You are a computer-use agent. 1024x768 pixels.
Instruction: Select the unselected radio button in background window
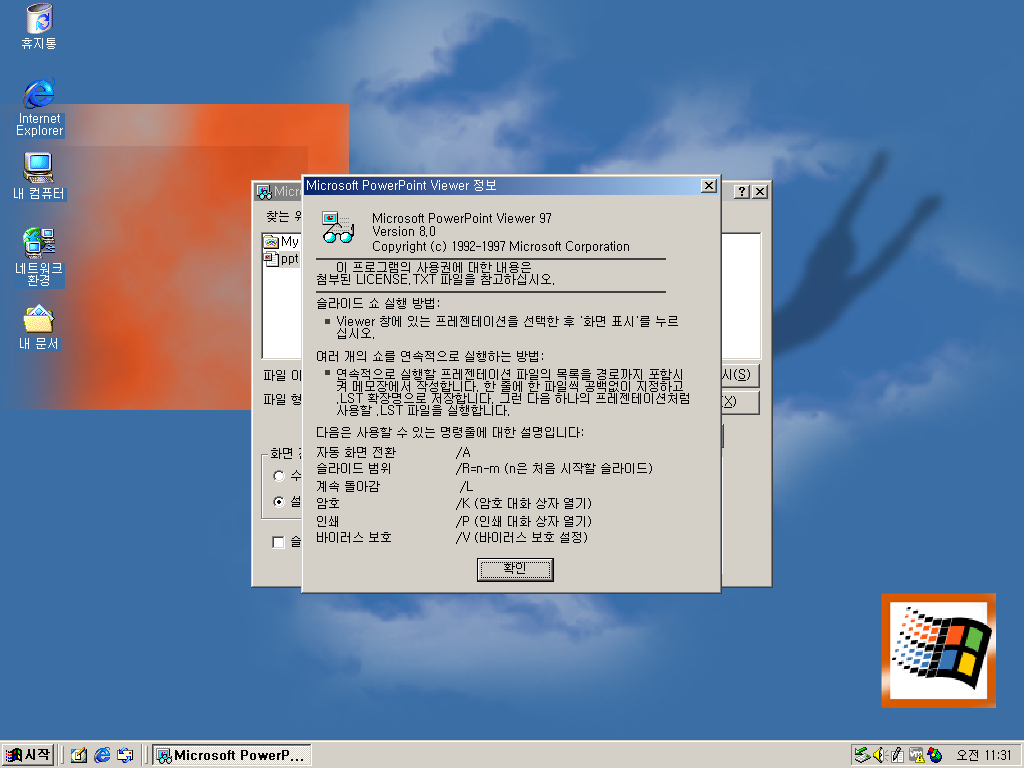279,475
